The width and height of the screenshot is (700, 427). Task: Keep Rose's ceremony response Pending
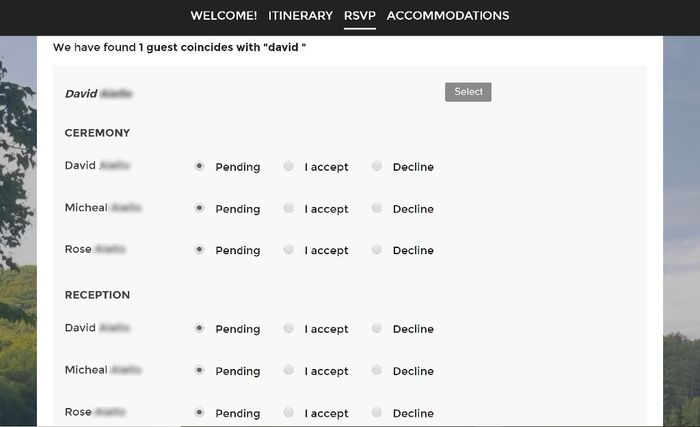point(200,250)
